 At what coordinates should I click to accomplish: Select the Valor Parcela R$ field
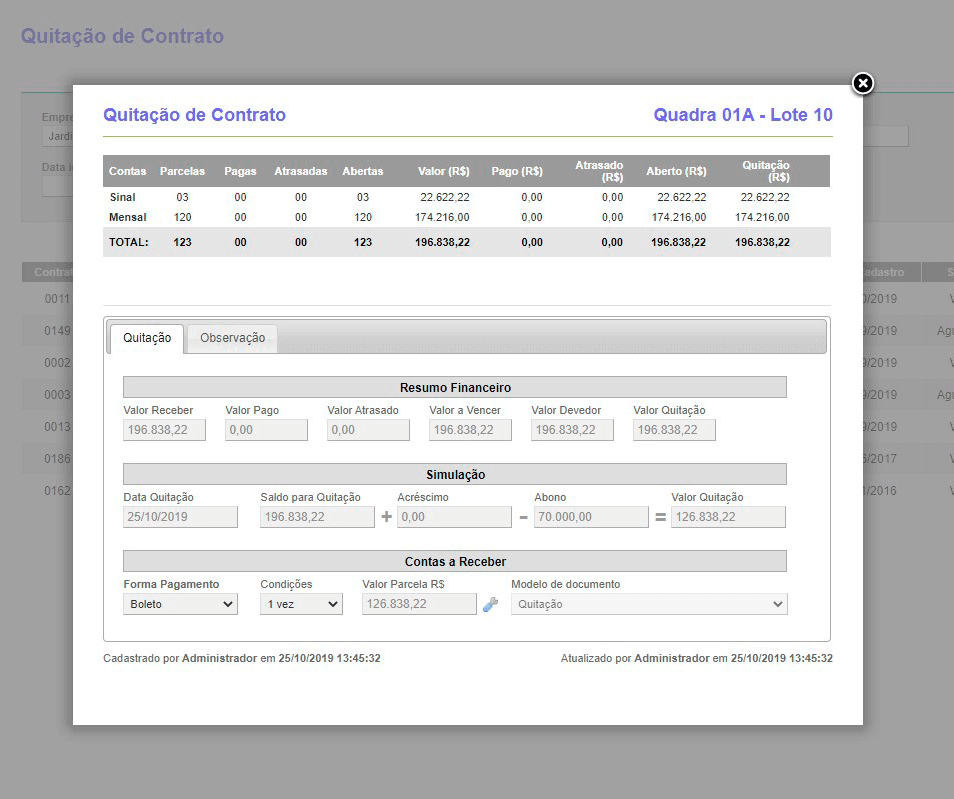tap(419, 604)
